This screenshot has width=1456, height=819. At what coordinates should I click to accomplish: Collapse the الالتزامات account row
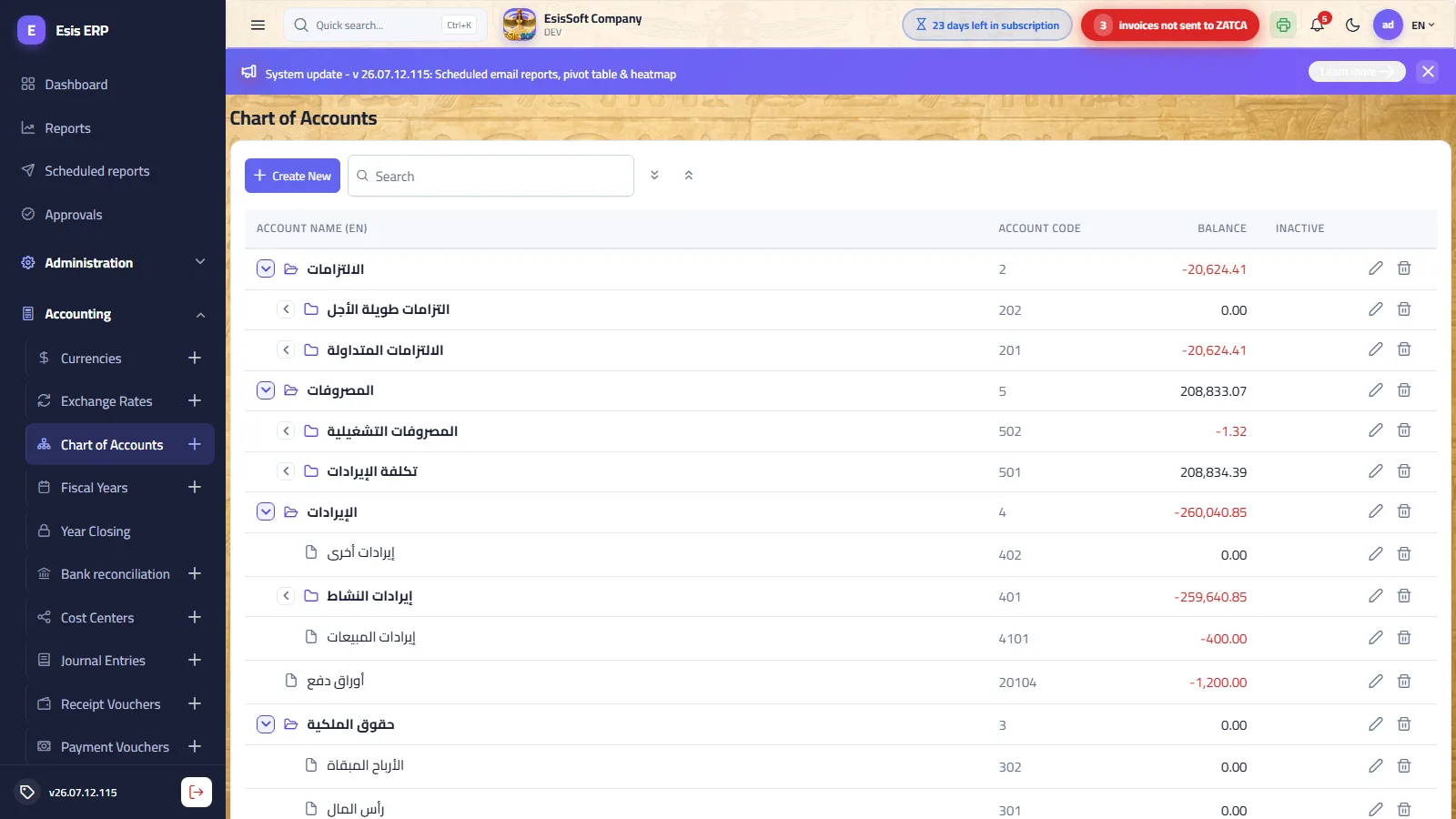[266, 268]
